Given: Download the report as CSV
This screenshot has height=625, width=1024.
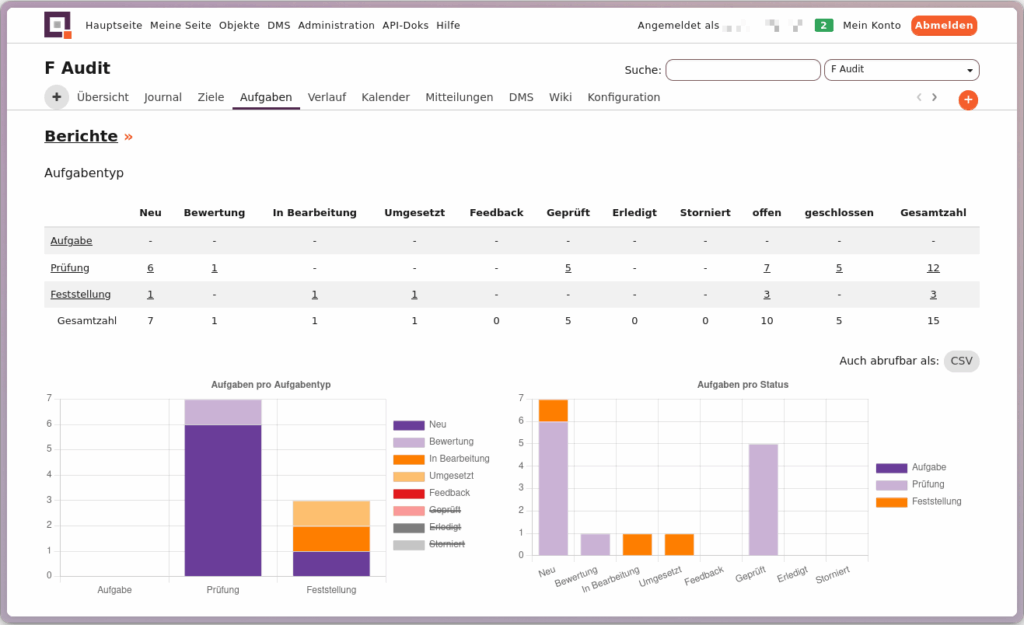Looking at the screenshot, I should (961, 361).
